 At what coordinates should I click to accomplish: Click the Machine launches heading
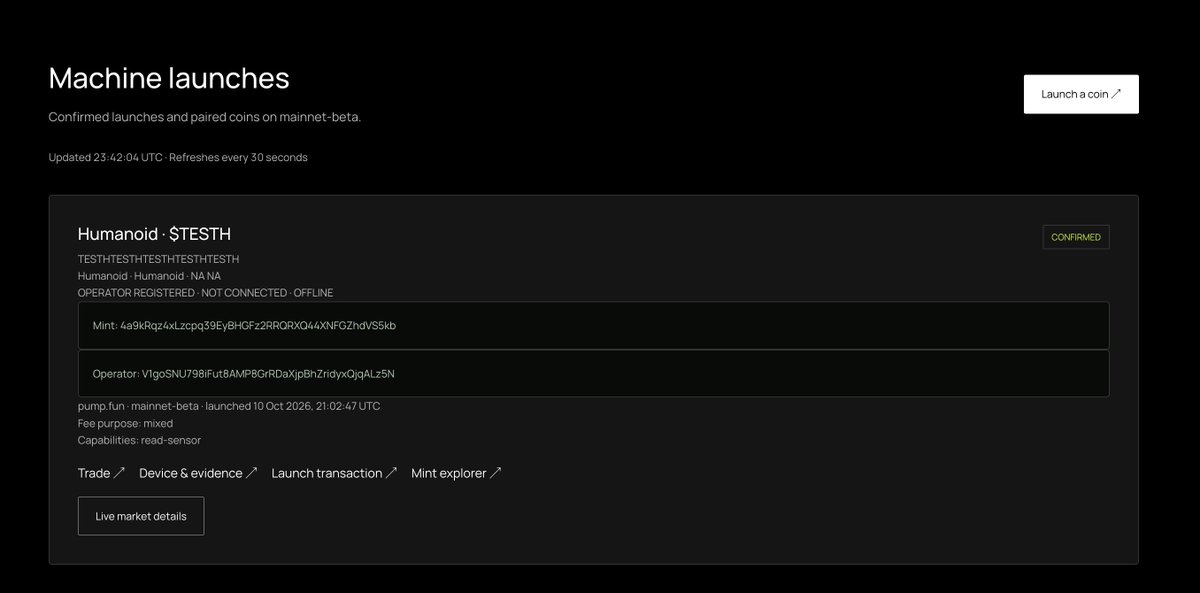[x=169, y=78]
